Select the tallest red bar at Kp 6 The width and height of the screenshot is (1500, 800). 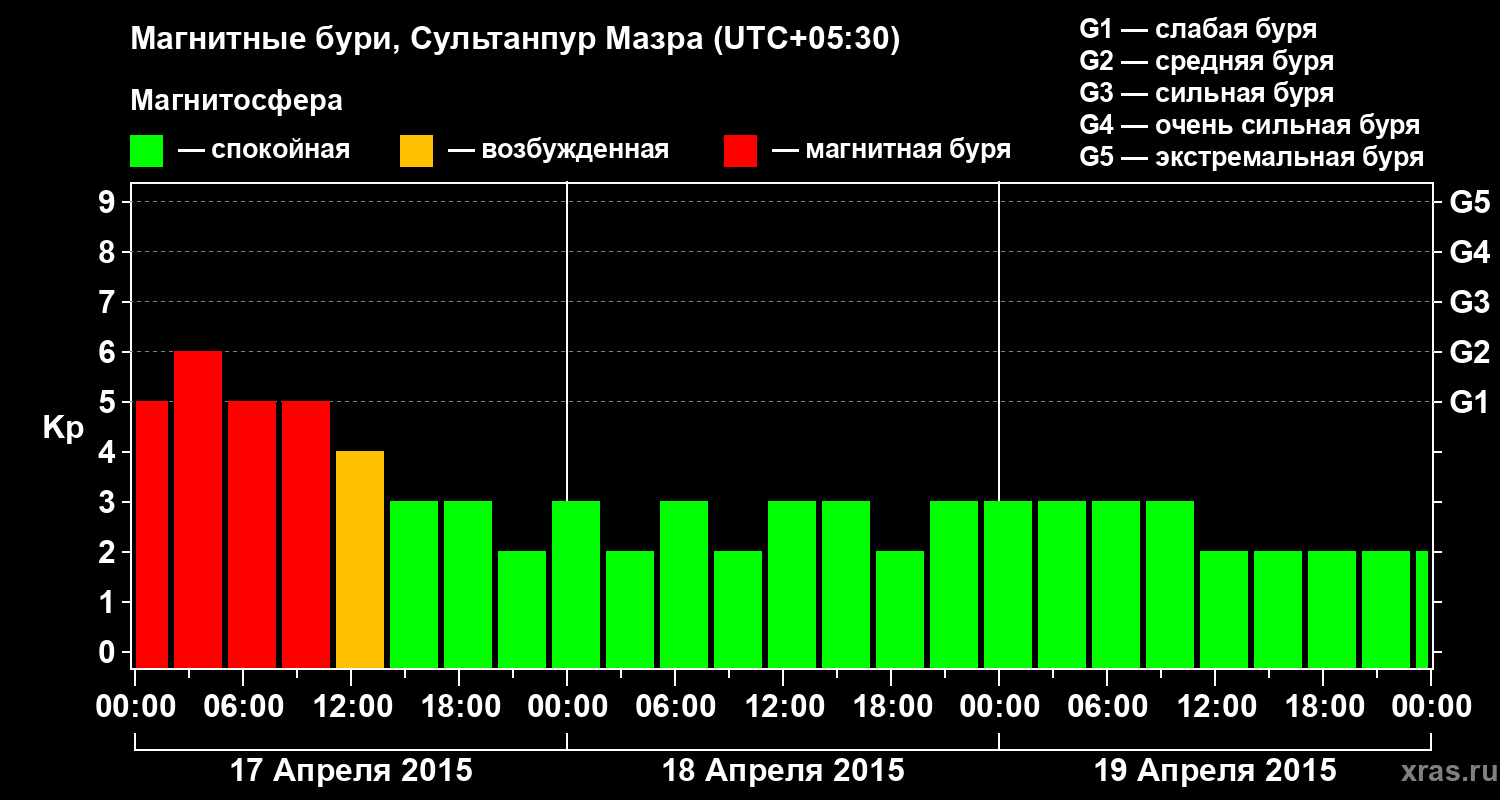click(x=198, y=509)
